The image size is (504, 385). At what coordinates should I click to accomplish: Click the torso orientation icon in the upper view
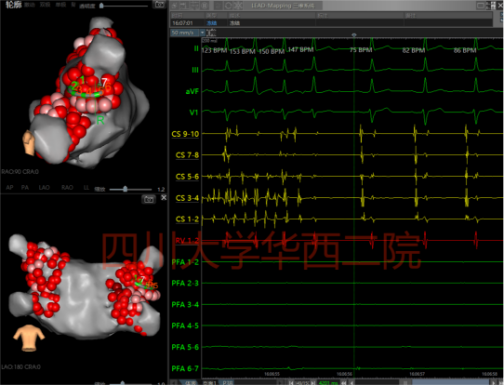point(29,143)
